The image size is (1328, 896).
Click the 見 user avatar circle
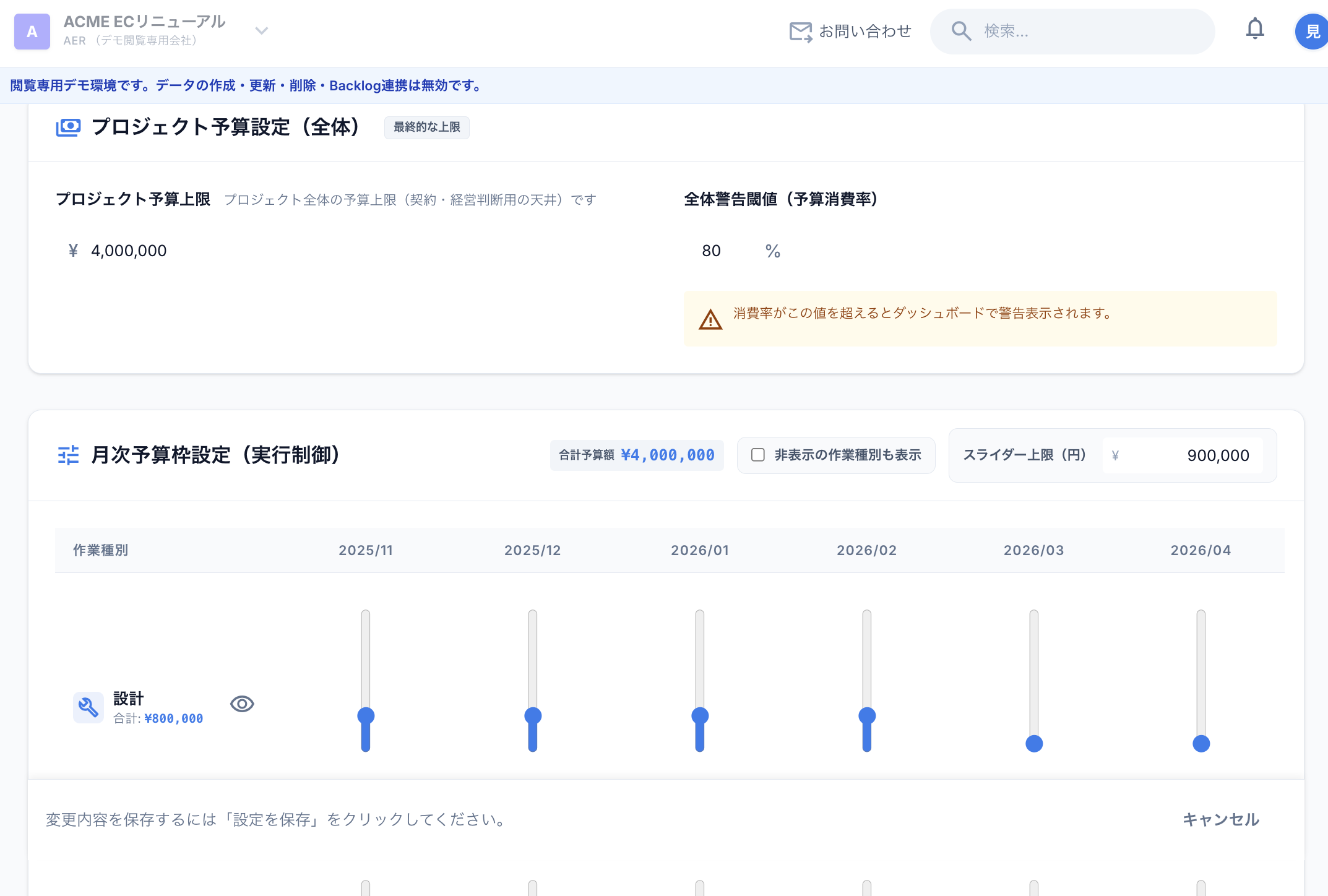tap(1312, 31)
